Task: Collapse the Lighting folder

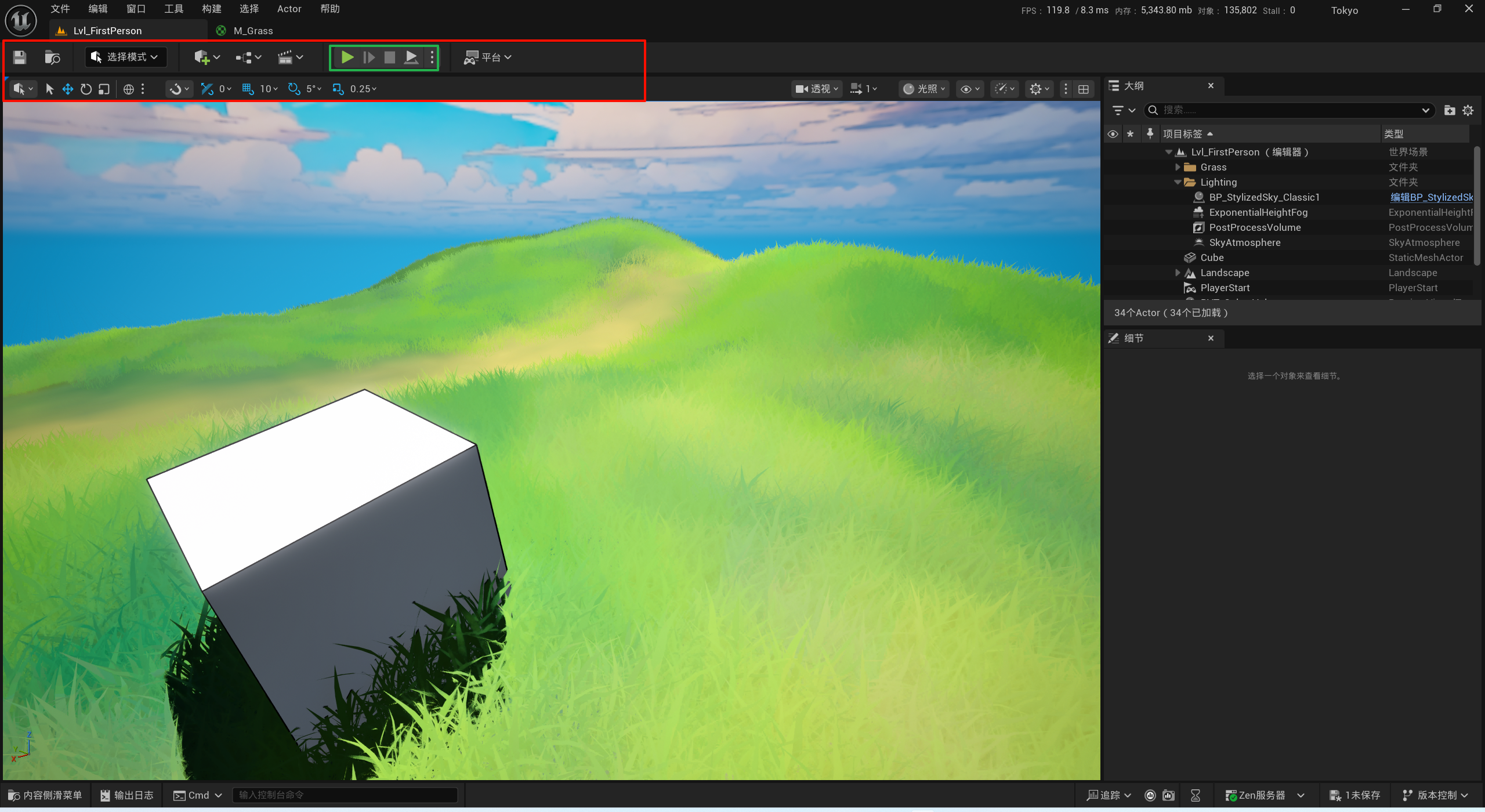Action: point(1178,182)
